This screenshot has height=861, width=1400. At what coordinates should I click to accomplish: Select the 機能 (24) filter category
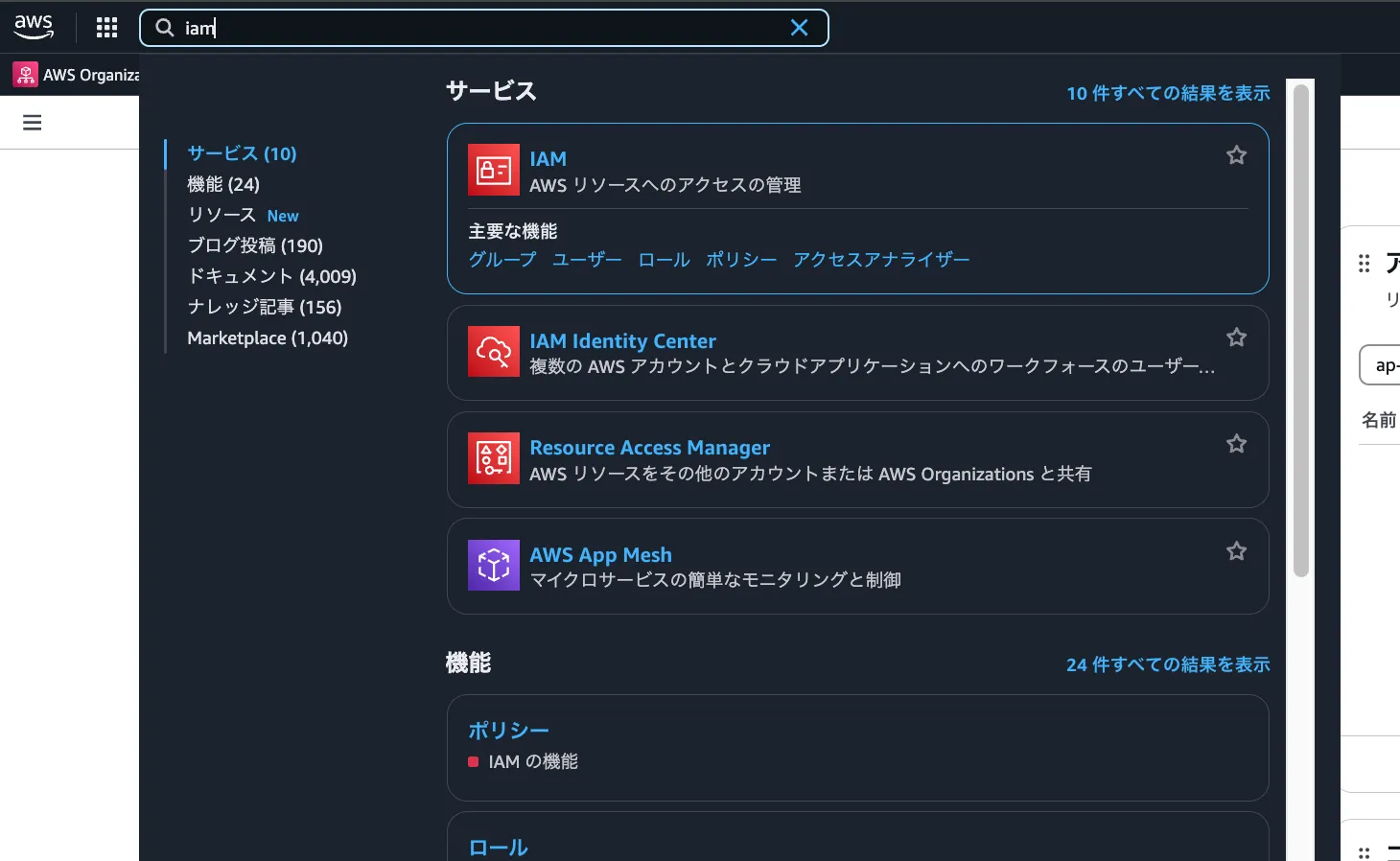pyautogui.click(x=223, y=184)
